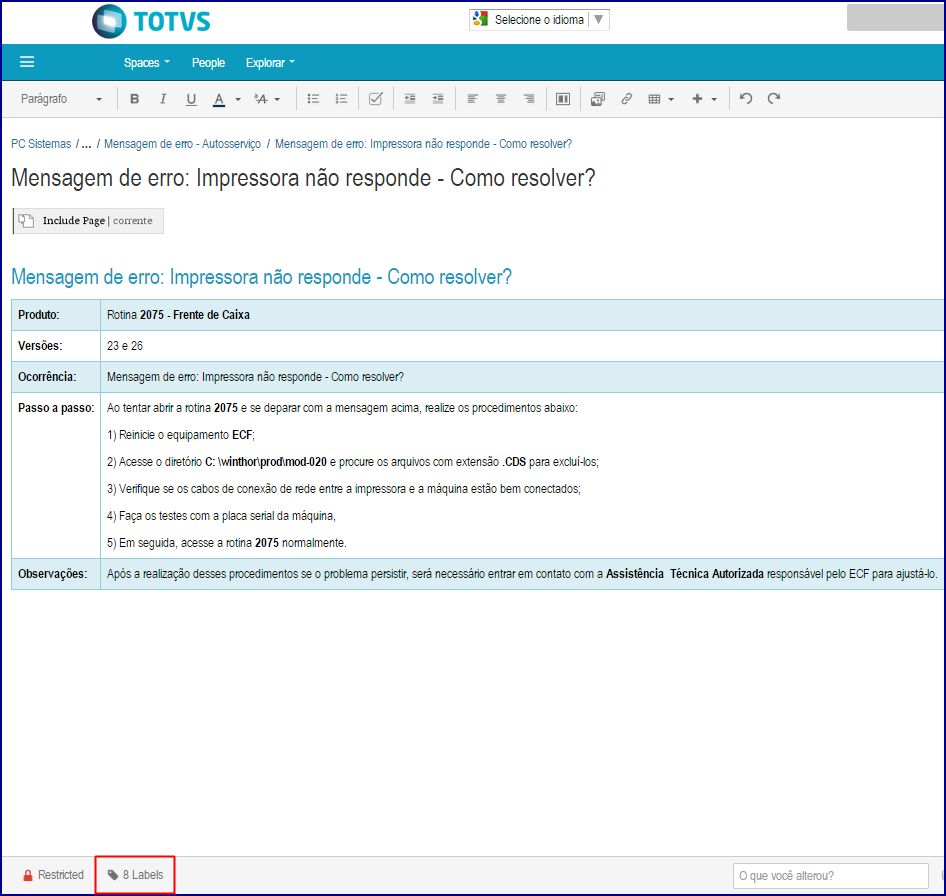Click the Produto: table header cell
The image size is (946, 896).
click(56, 315)
